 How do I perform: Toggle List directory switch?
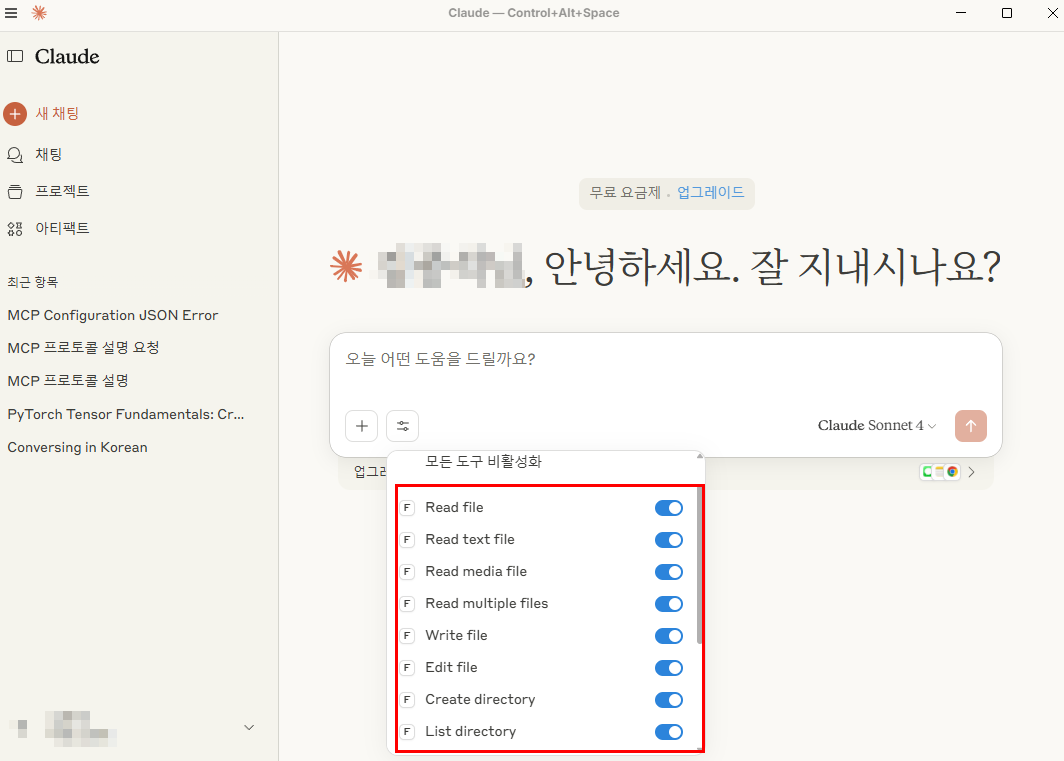pos(669,731)
